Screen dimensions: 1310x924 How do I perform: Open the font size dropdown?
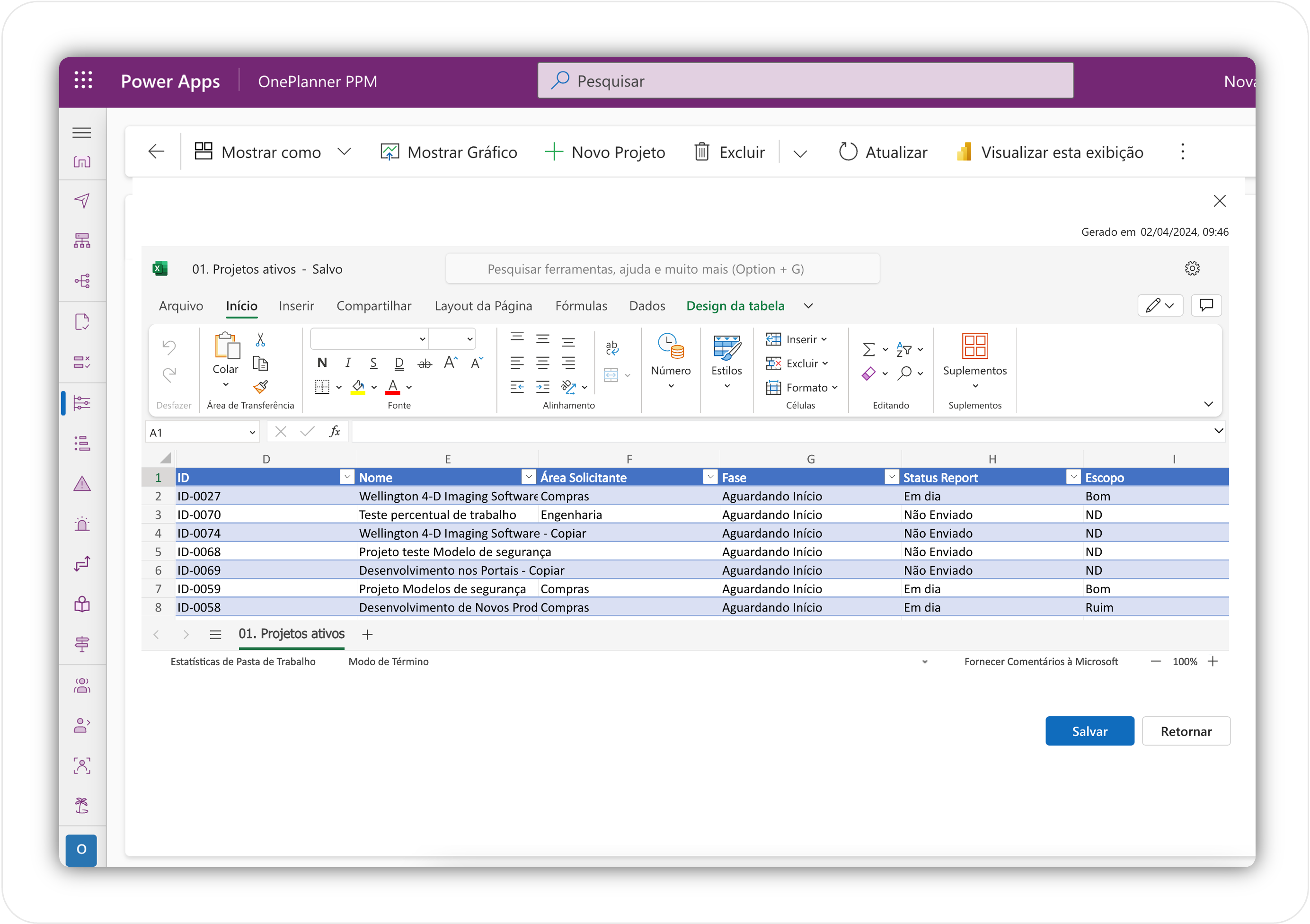tap(469, 339)
